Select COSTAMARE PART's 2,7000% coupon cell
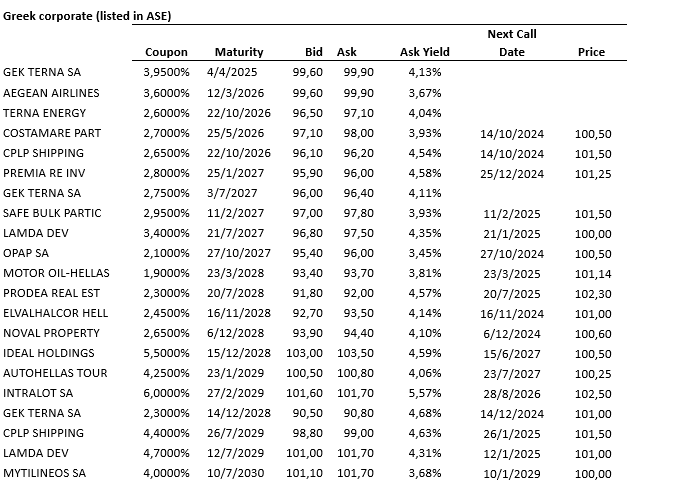Image resolution: width=680 pixels, height=485 pixels. tap(166, 133)
